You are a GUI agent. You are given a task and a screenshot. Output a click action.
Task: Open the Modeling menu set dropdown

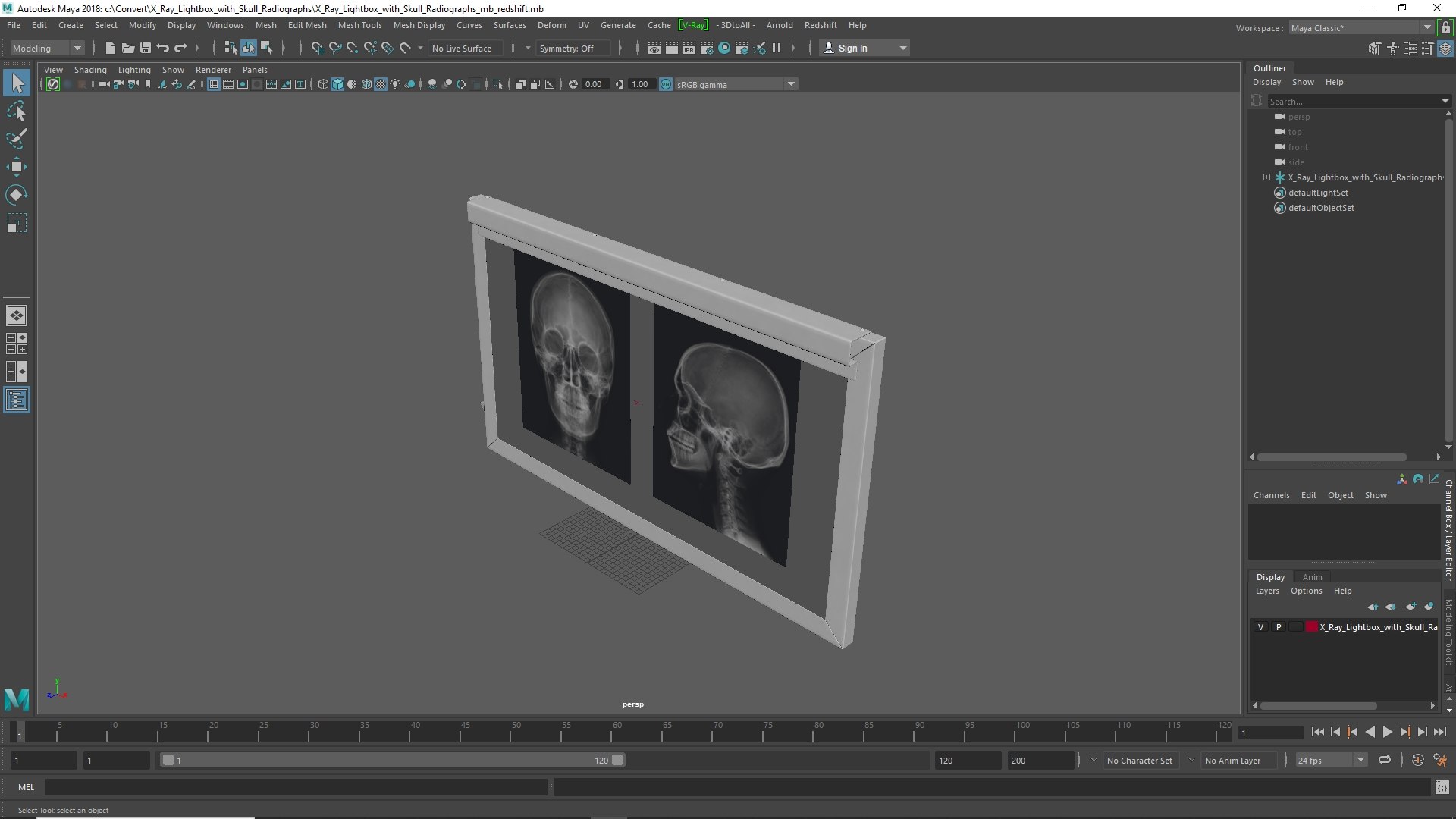[x=47, y=48]
